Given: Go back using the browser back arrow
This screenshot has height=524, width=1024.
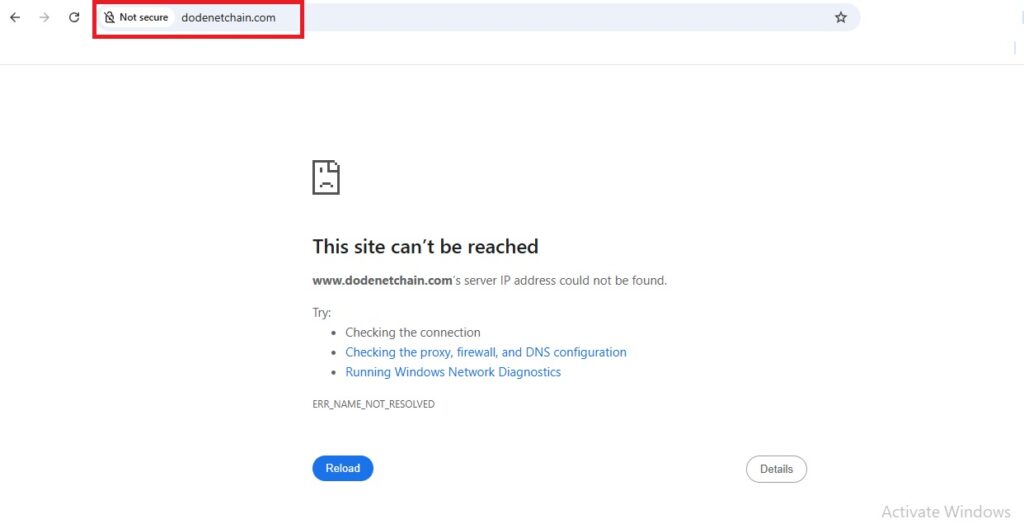Looking at the screenshot, I should [15, 18].
